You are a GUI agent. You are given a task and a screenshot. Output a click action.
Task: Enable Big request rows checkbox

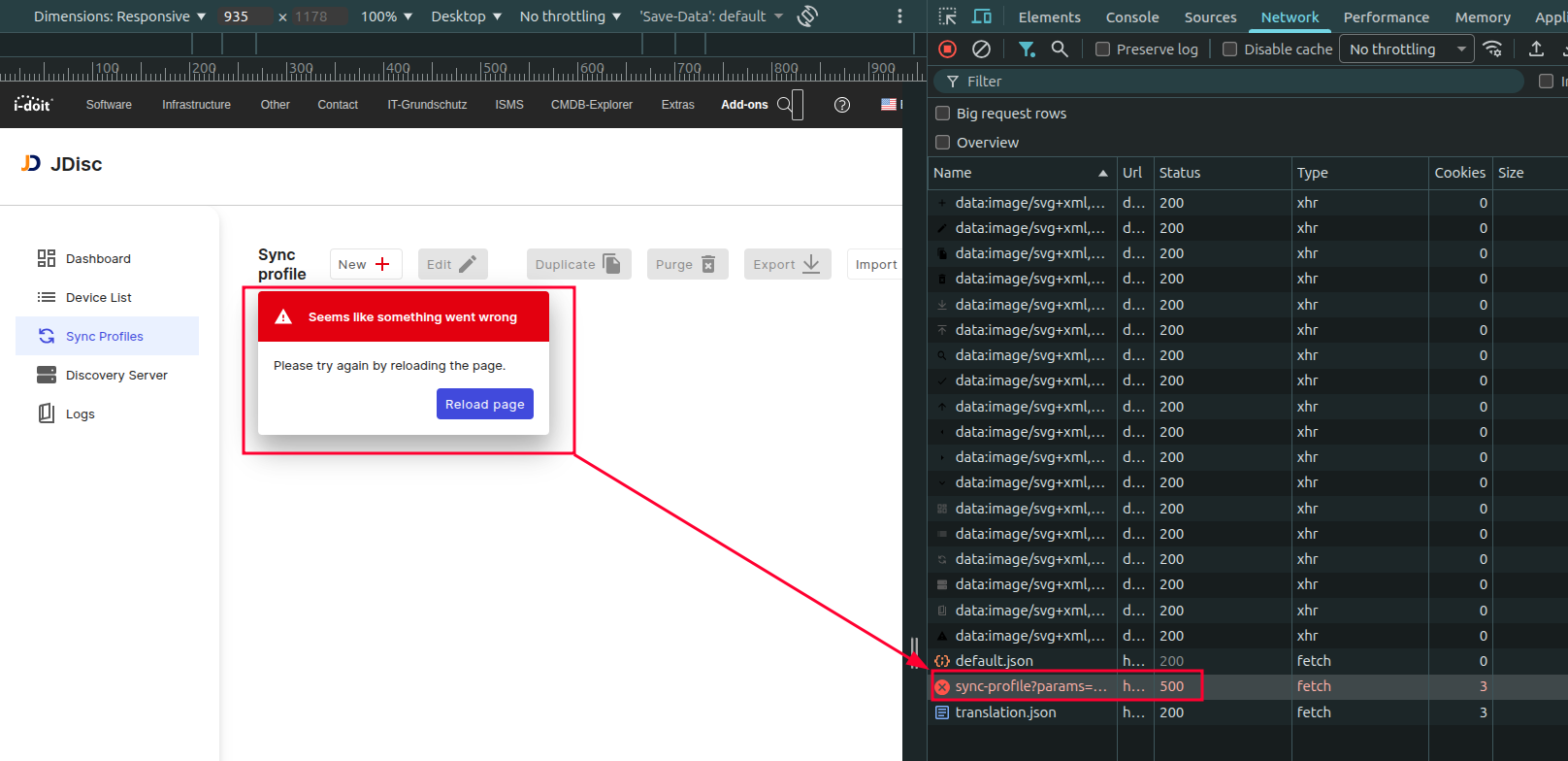pos(942,114)
